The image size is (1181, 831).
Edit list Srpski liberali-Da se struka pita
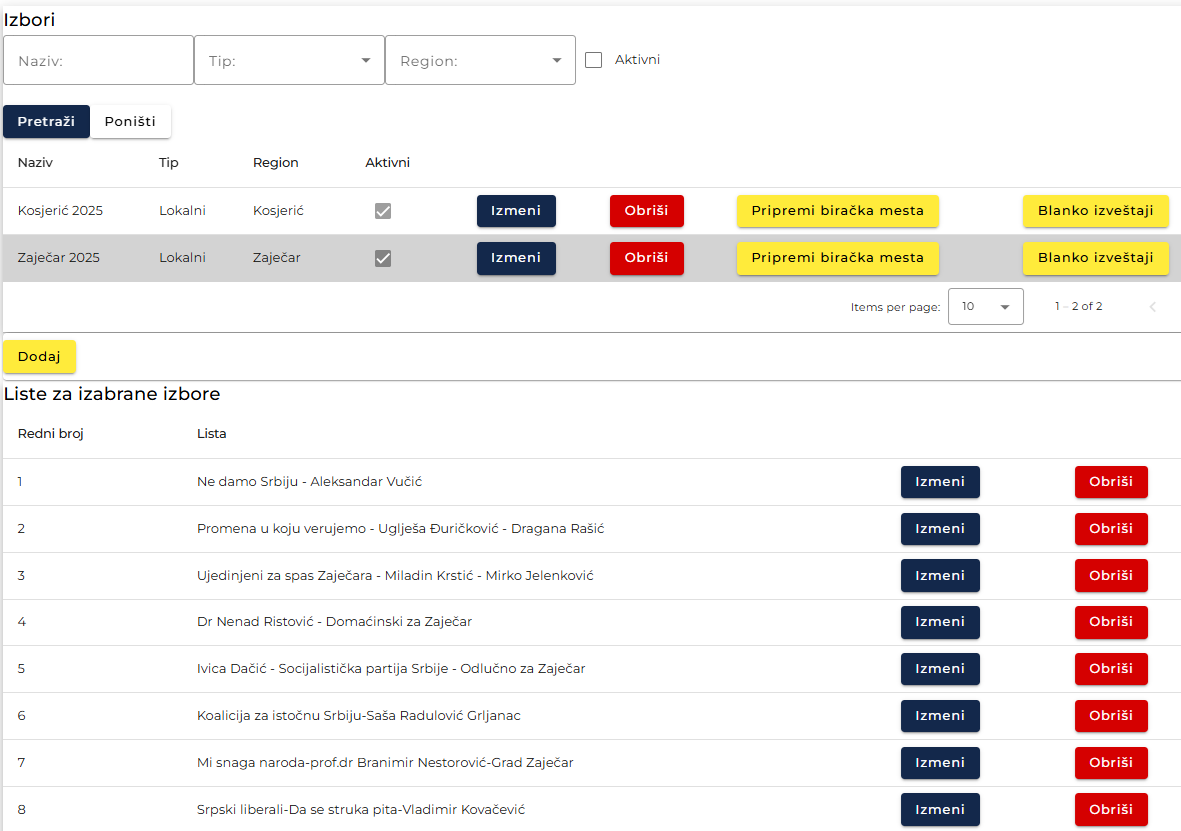(x=940, y=809)
